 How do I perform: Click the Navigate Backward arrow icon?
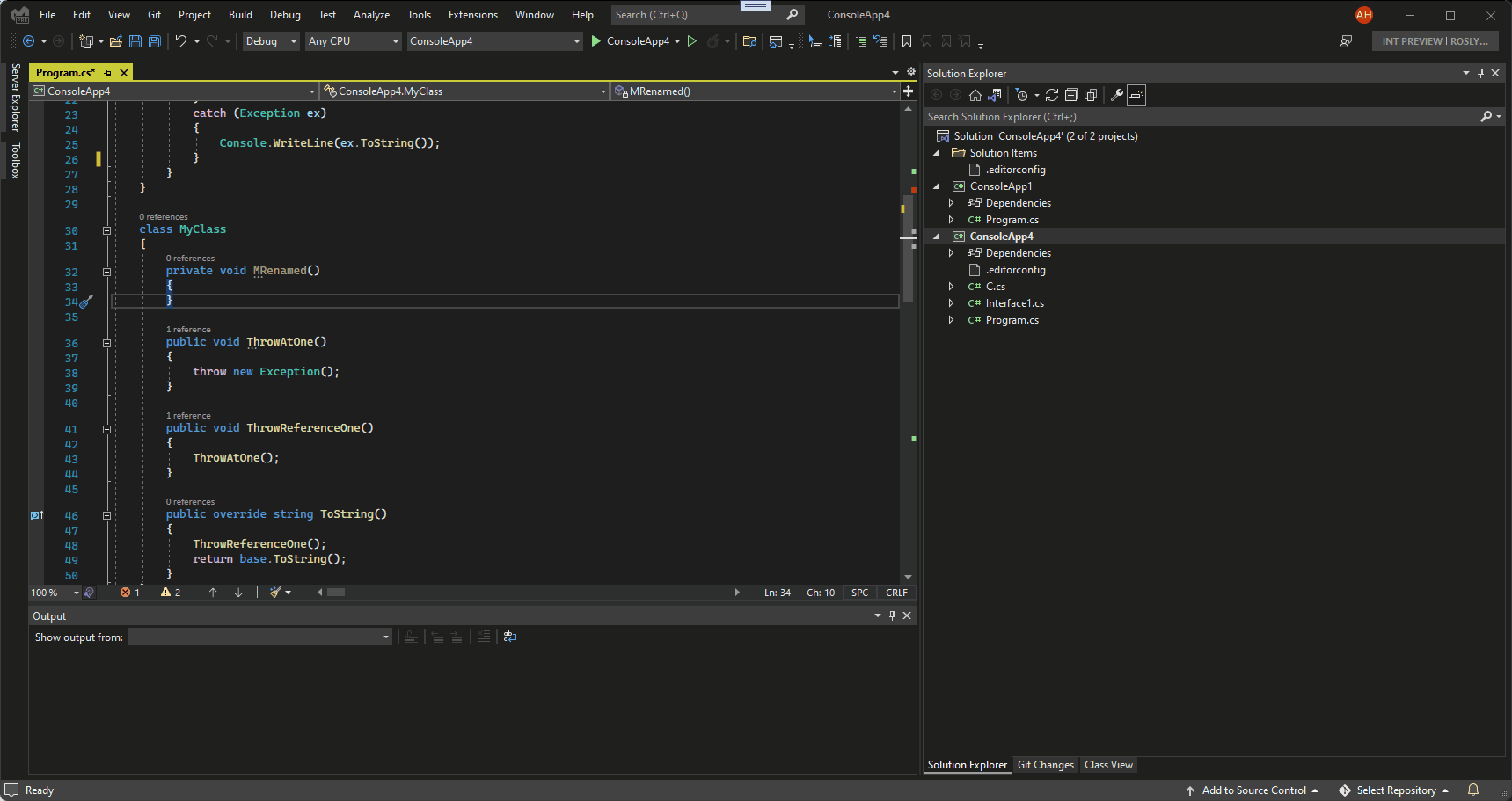pyautogui.click(x=28, y=41)
